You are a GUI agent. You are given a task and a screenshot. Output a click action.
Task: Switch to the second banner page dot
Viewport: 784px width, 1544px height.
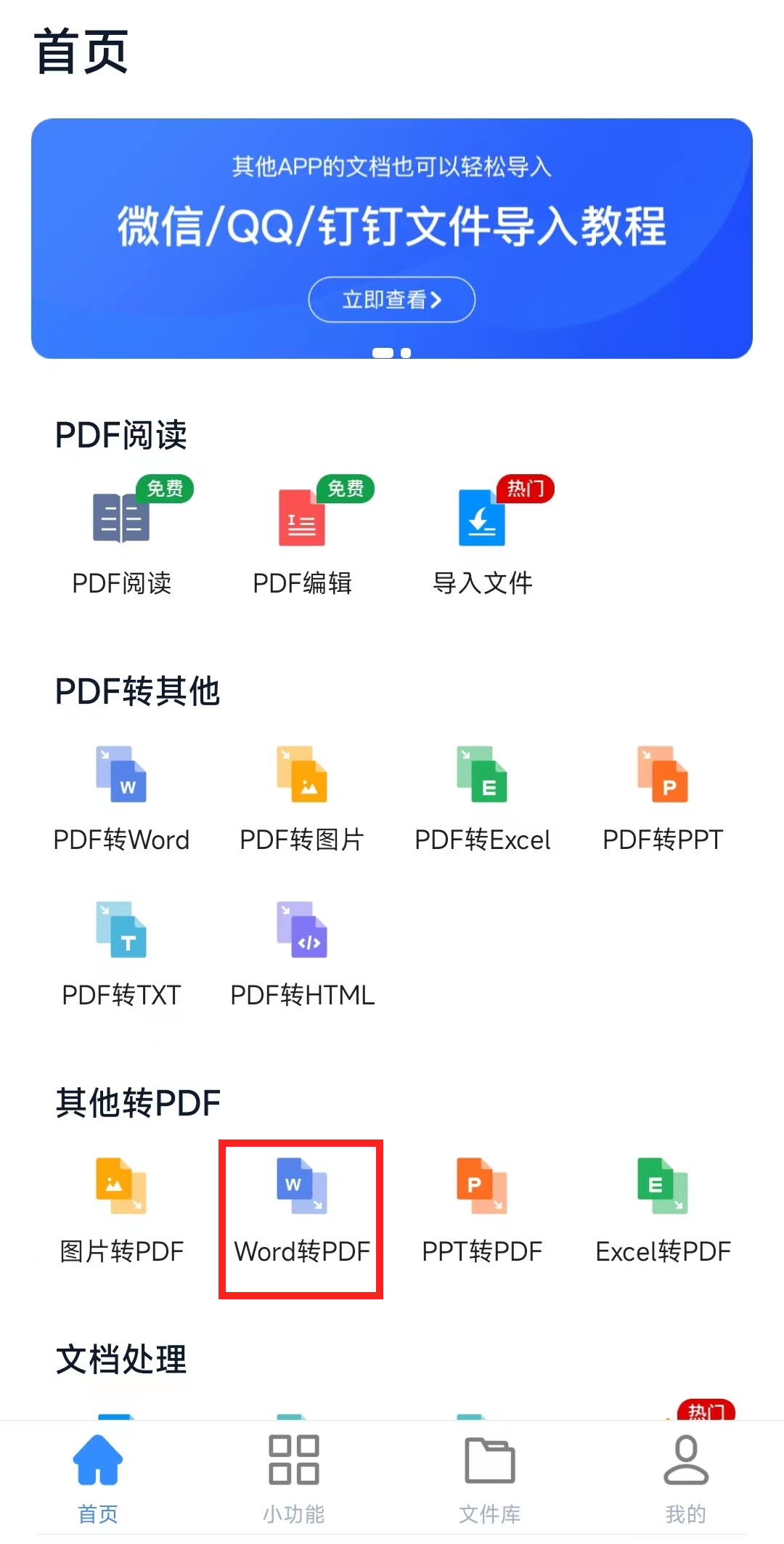pyautogui.click(x=406, y=353)
